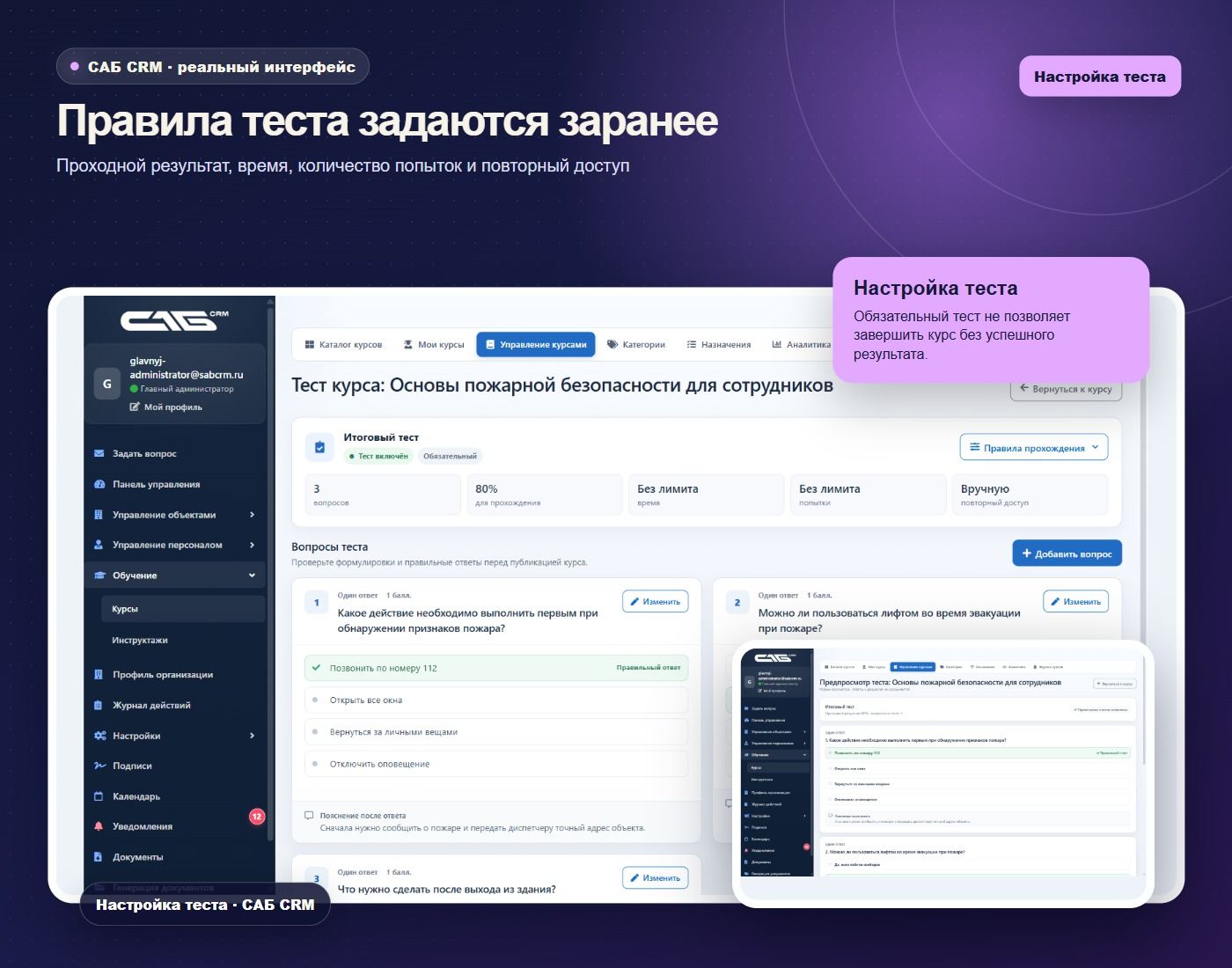Expand the Настройки submenu chevron
The image size is (1232, 968).
(252, 736)
